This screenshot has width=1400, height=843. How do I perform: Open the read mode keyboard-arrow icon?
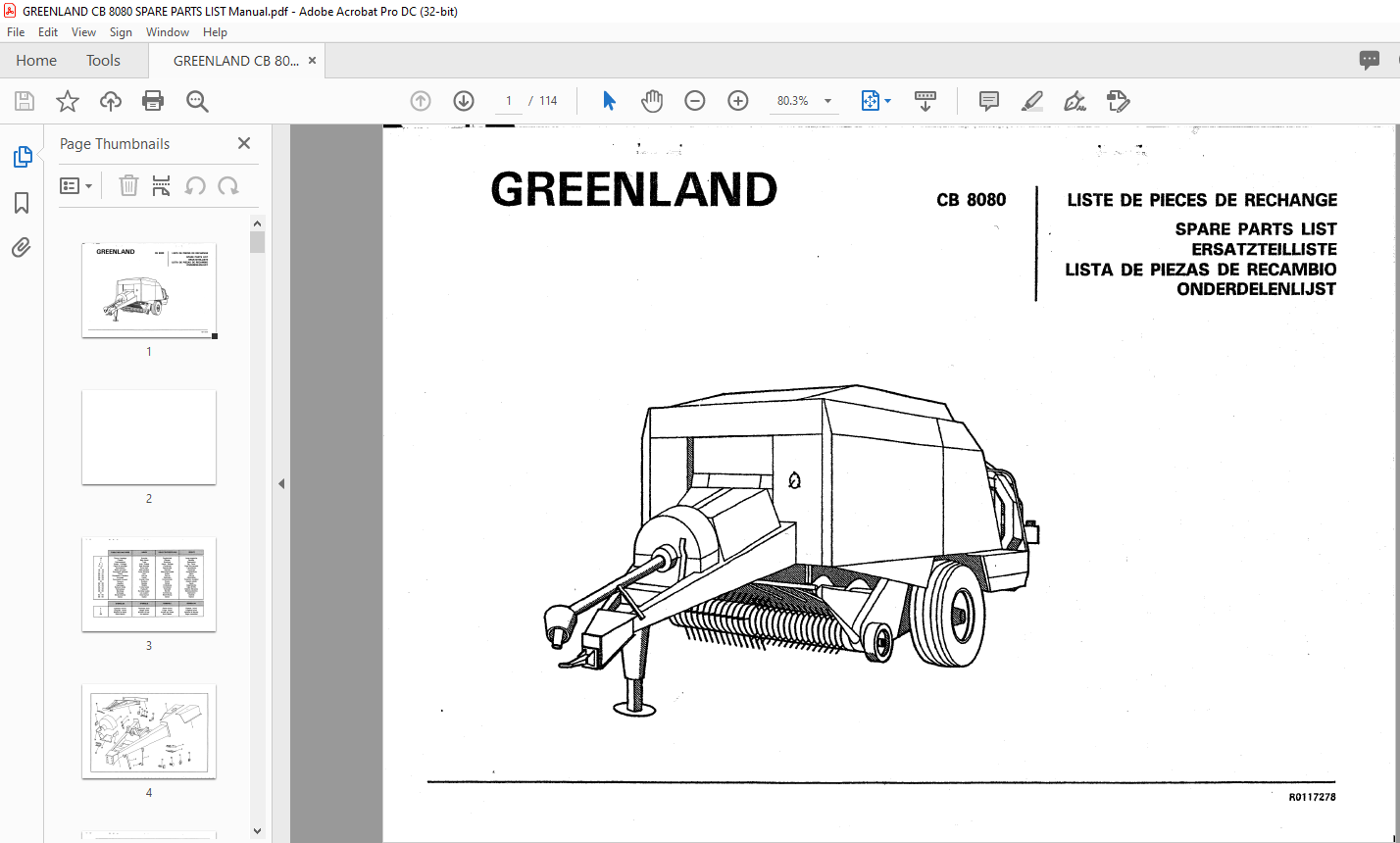(925, 101)
